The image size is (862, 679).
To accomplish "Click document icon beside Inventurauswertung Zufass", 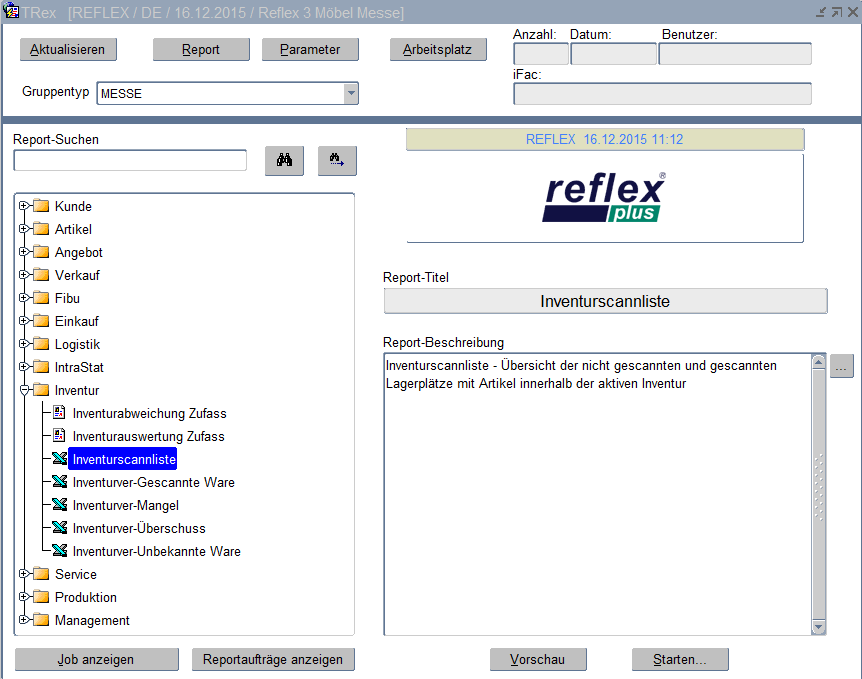I will point(60,436).
